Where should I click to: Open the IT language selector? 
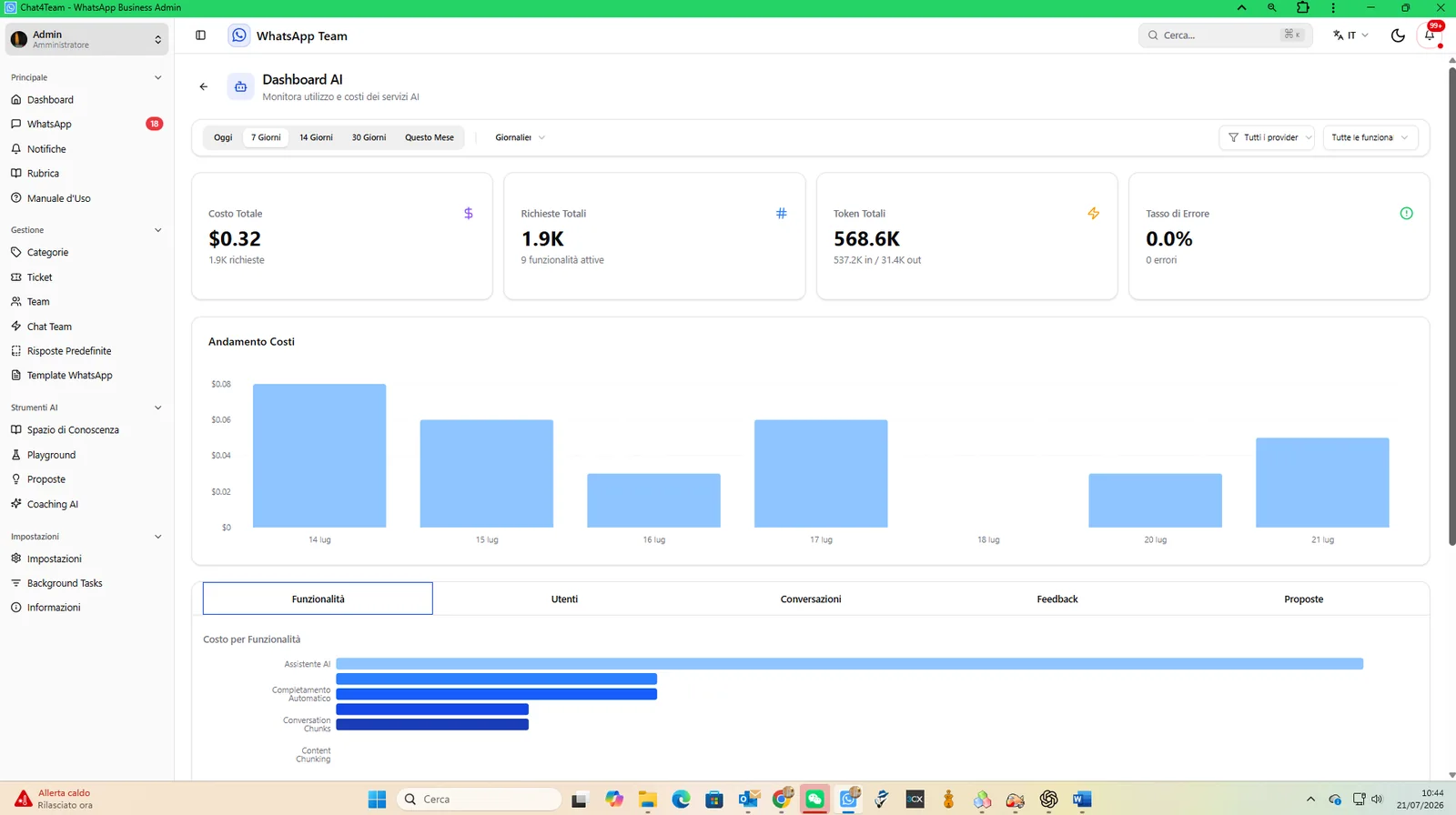1350,35
